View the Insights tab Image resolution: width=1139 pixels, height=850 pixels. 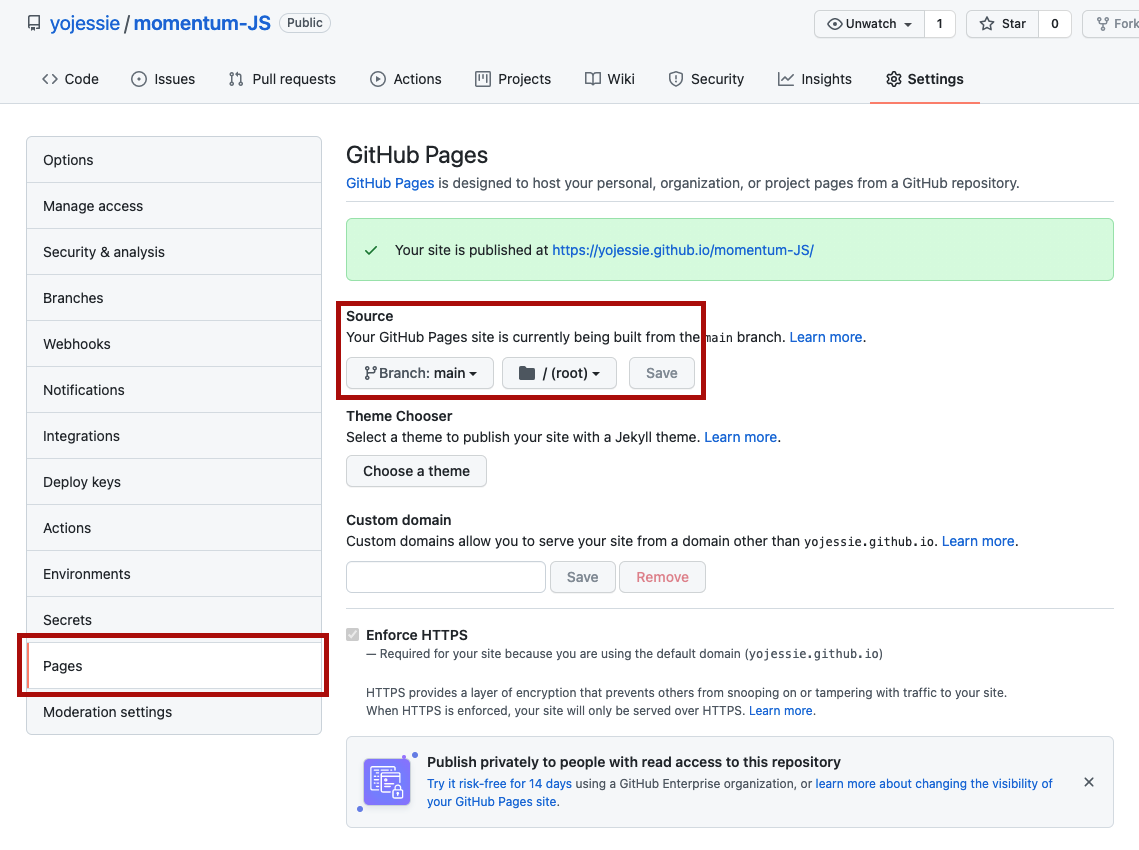pos(814,79)
